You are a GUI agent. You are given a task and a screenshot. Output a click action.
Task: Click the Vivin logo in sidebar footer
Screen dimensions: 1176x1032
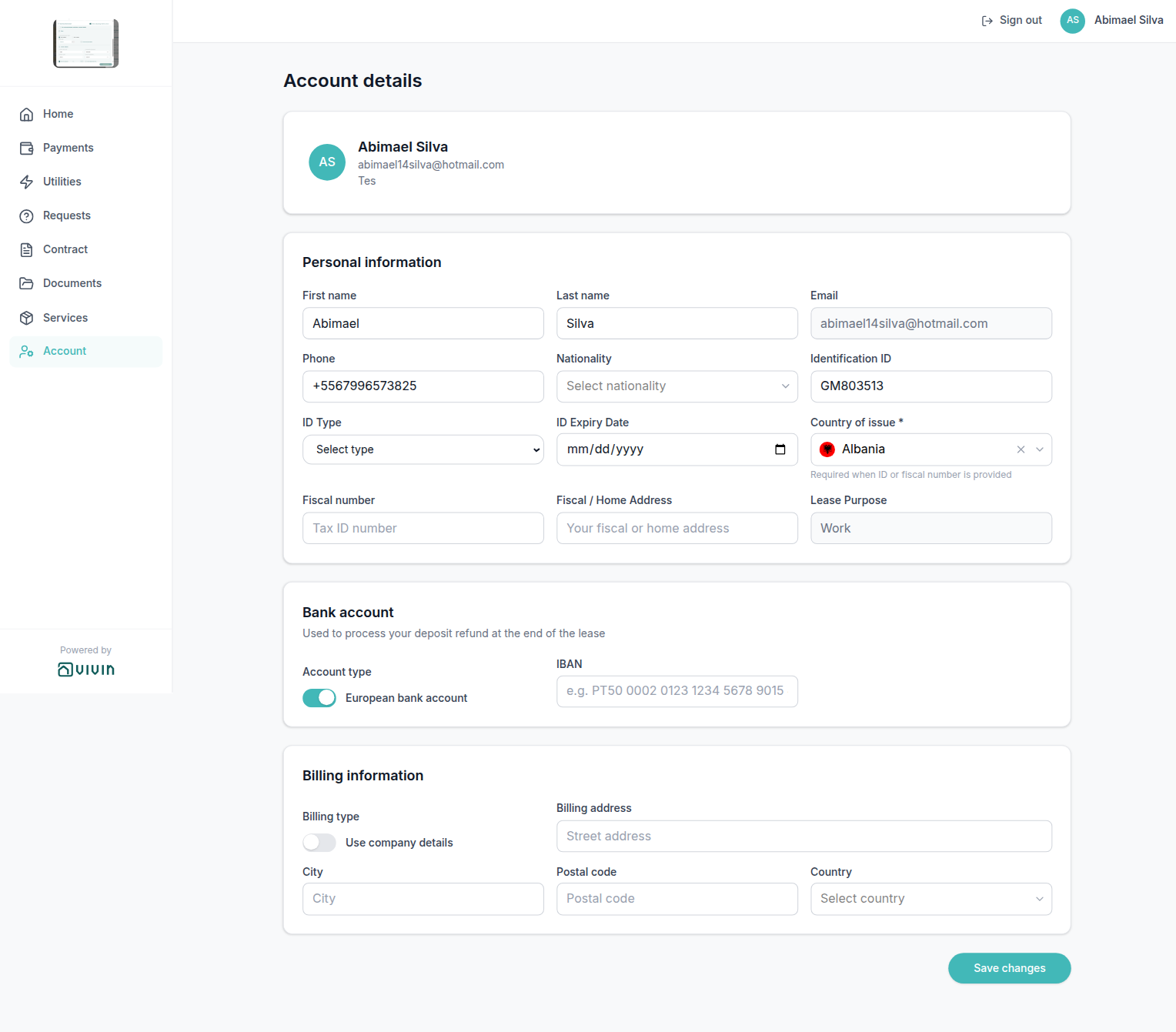point(86,670)
